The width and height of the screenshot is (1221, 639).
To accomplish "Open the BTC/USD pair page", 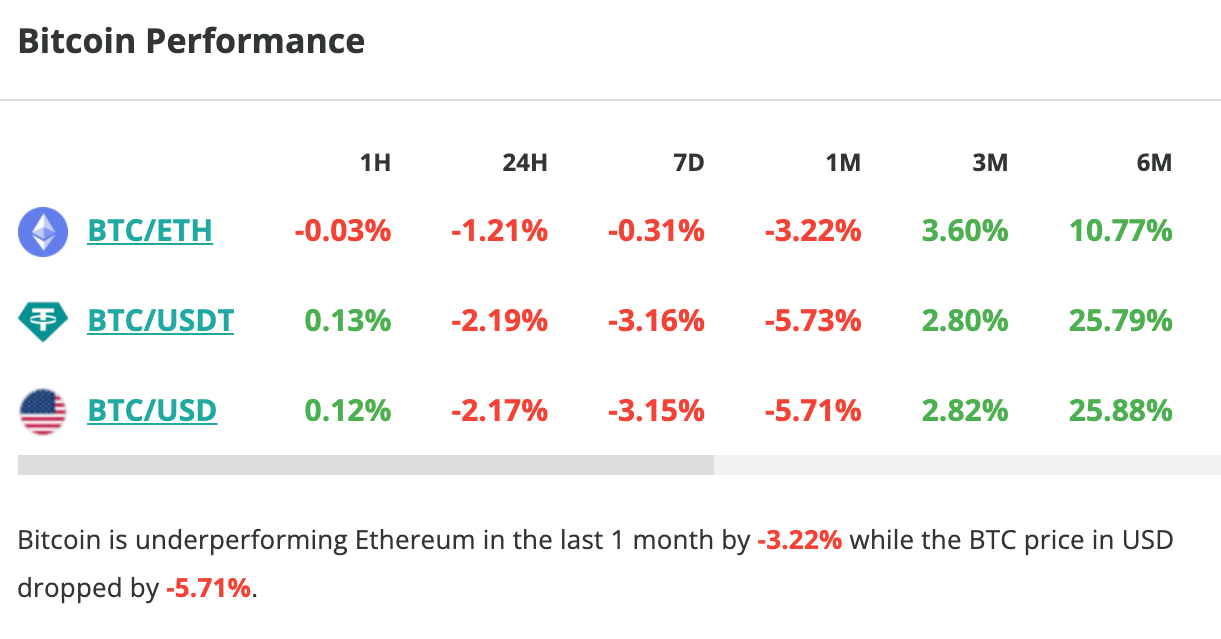I will [x=151, y=410].
